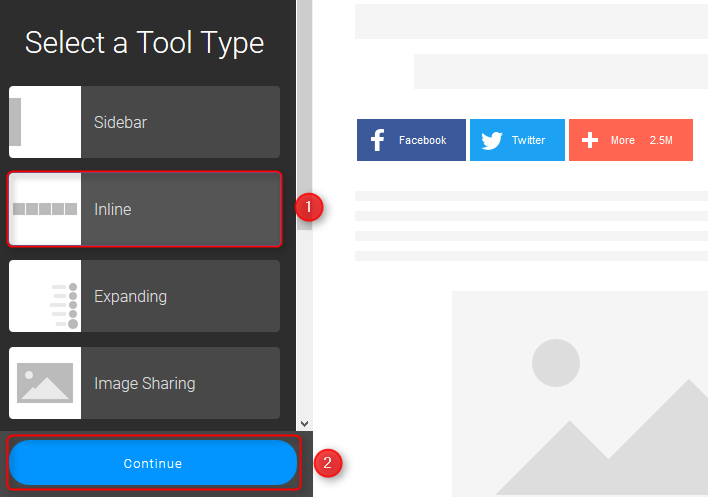Click the plus icon on More button
This screenshot has width=708, height=497.
tap(590, 140)
